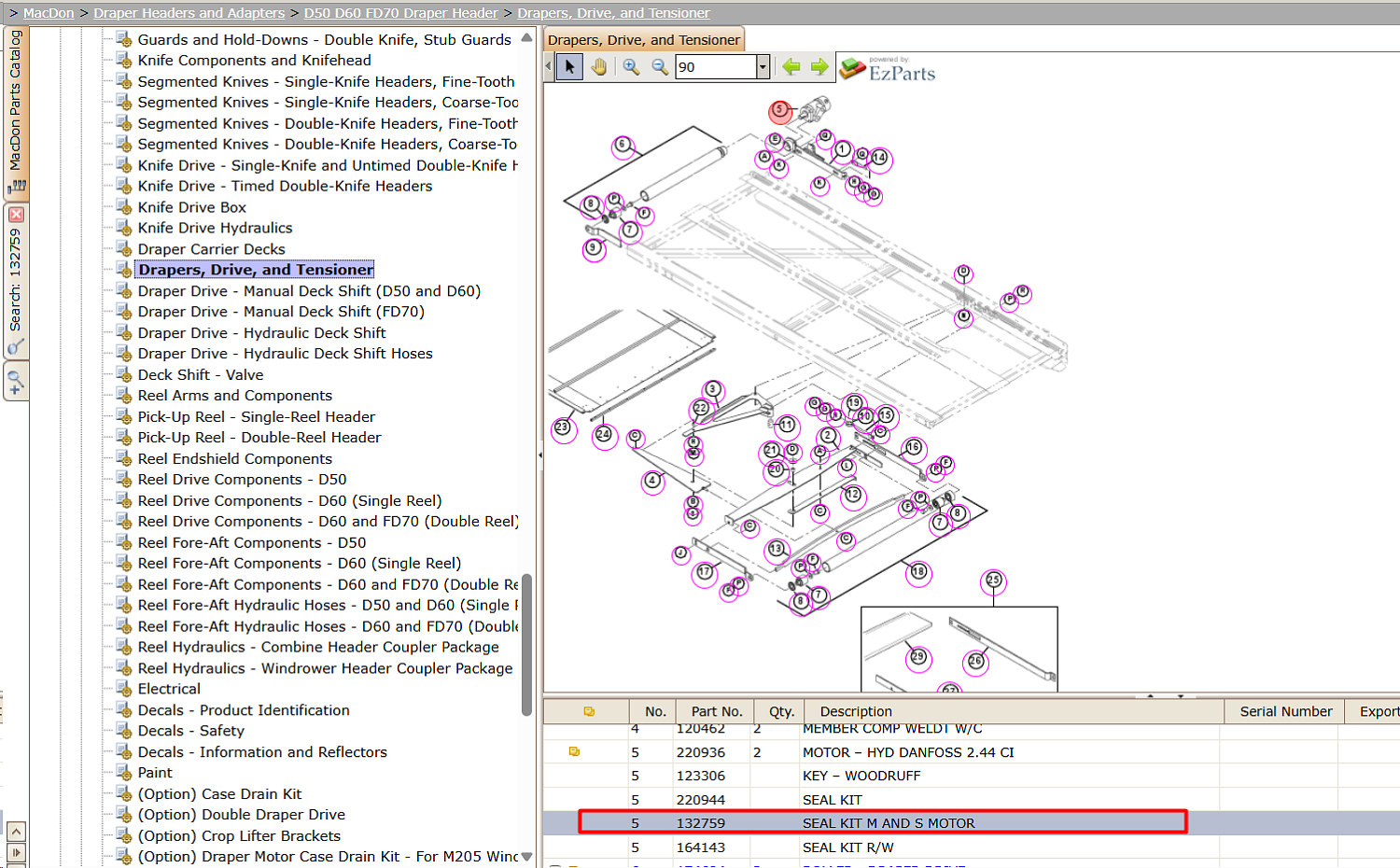Click the zoom percentage field showing 90
The width and height of the screenshot is (1400, 868).
(x=716, y=67)
